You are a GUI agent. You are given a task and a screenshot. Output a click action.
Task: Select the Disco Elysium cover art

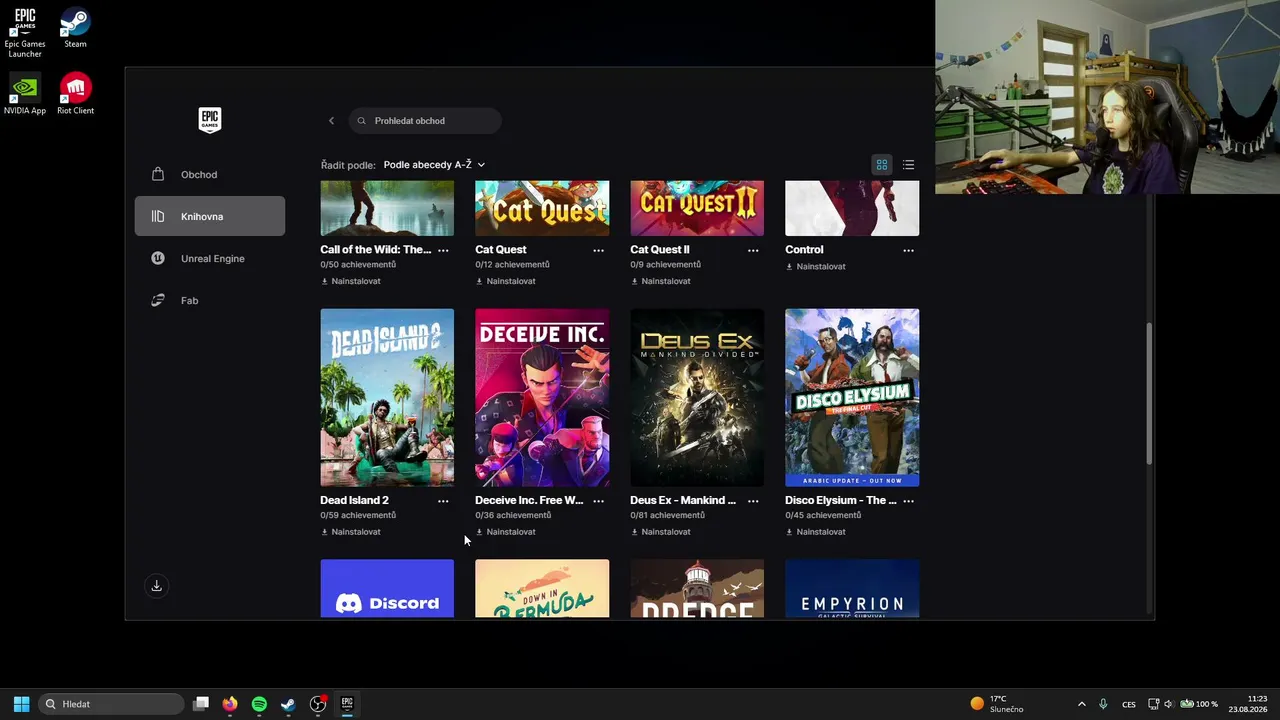(x=852, y=397)
